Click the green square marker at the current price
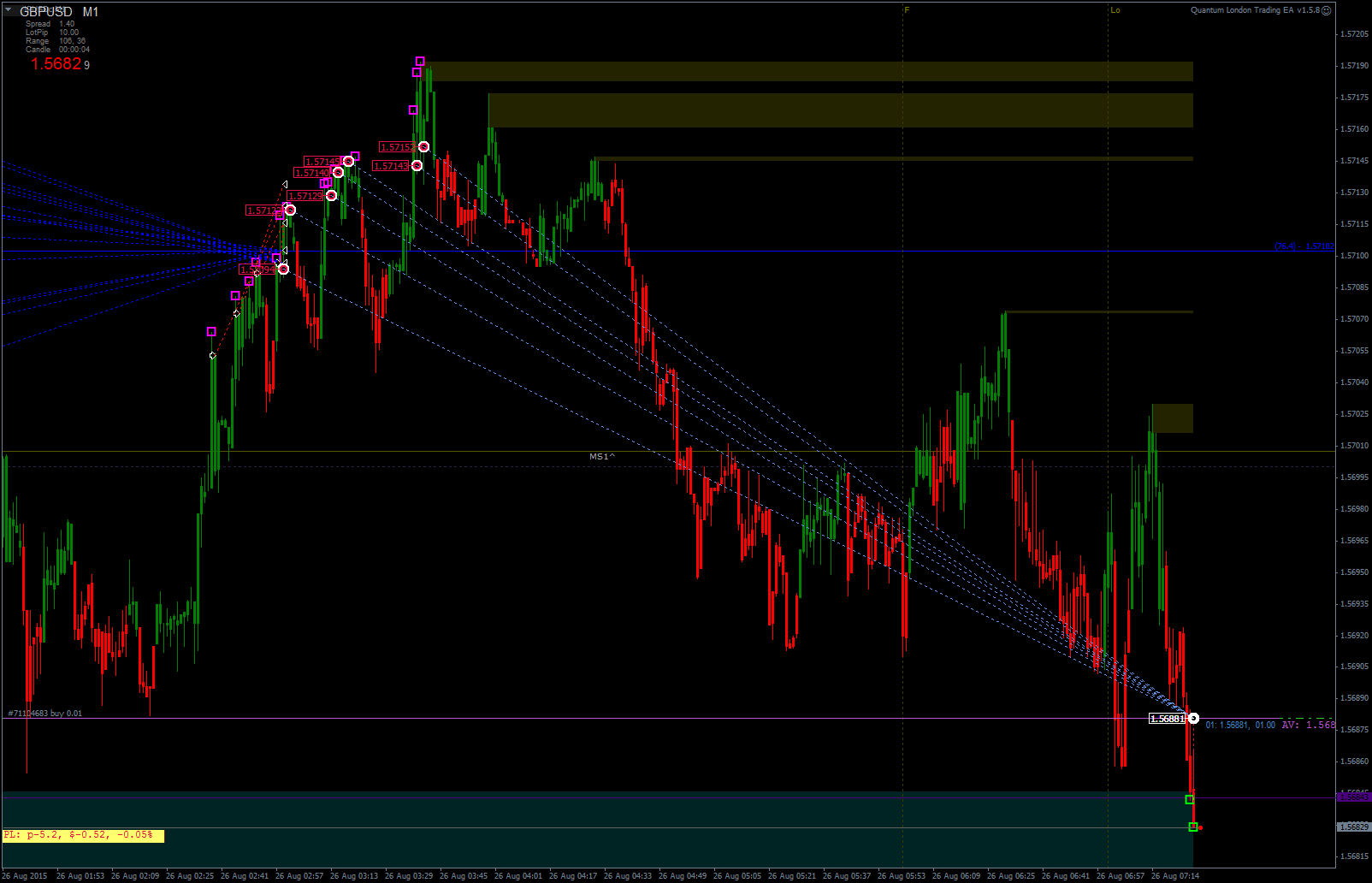 tap(1193, 827)
